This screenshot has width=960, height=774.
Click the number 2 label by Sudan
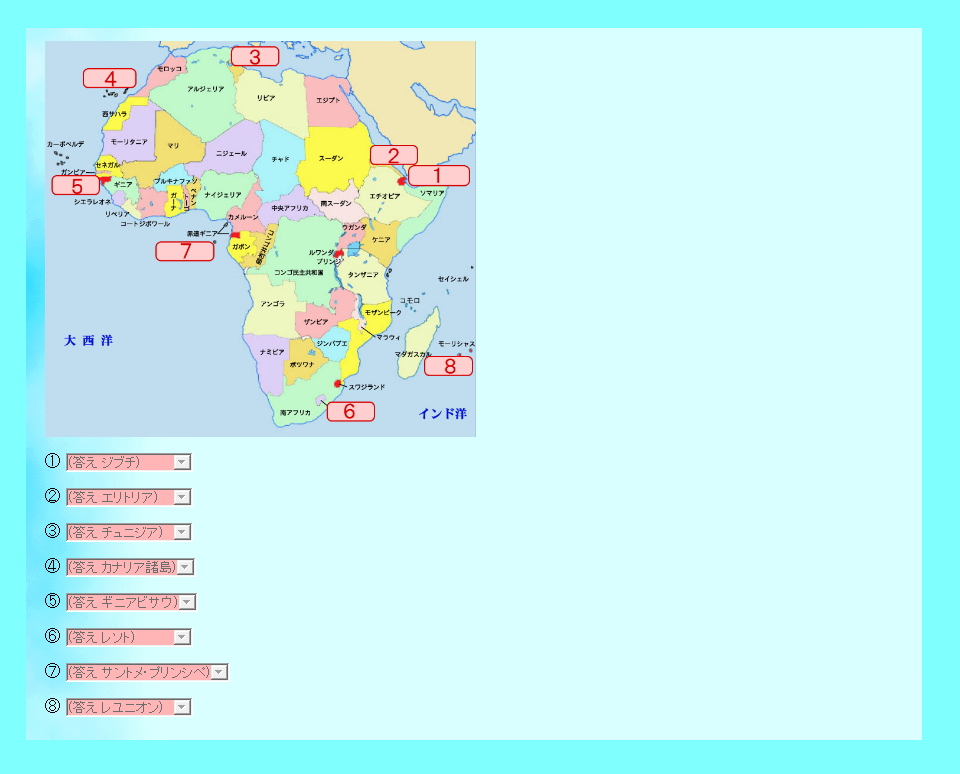tap(394, 155)
